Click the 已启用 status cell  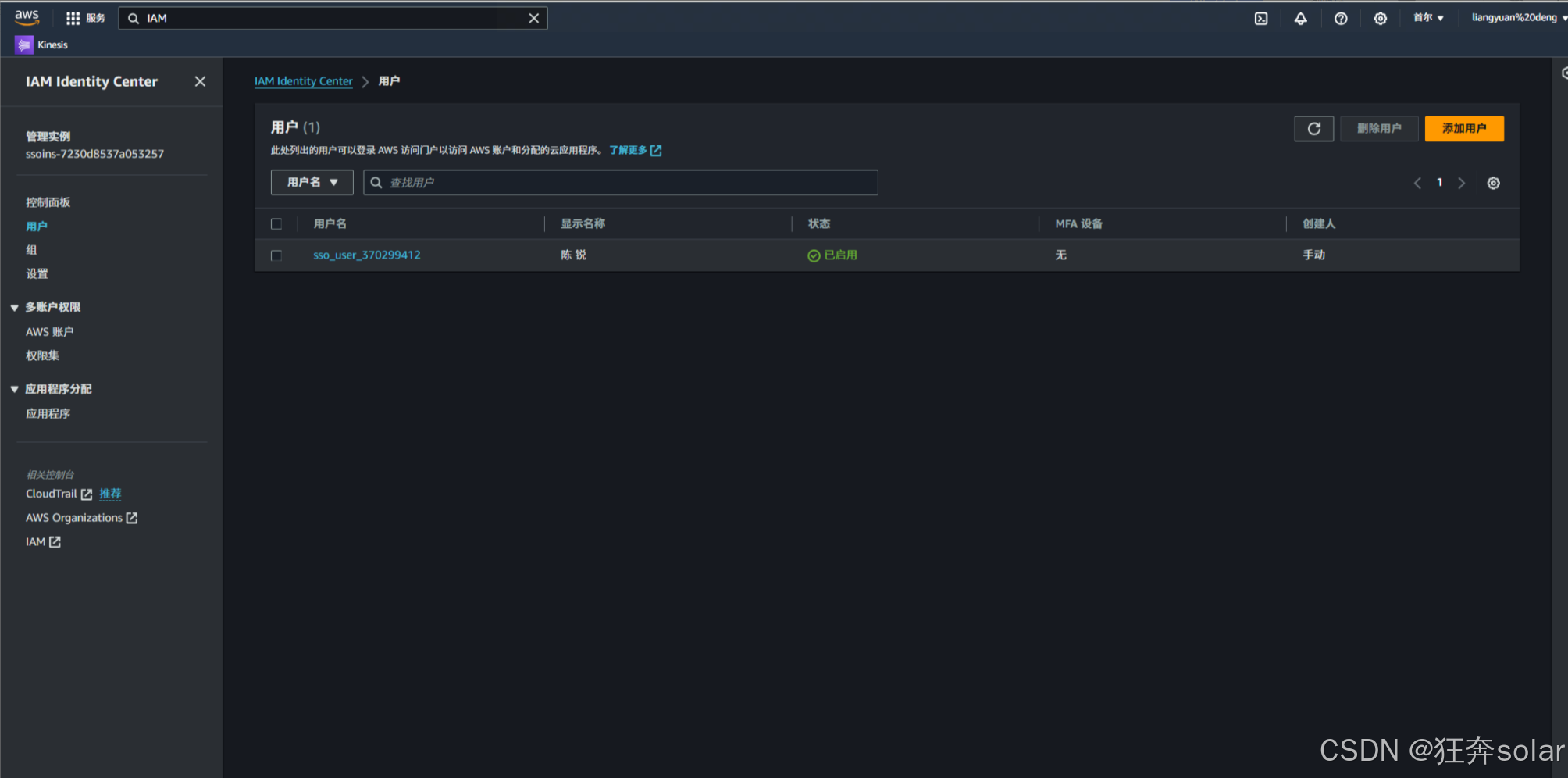(x=832, y=255)
